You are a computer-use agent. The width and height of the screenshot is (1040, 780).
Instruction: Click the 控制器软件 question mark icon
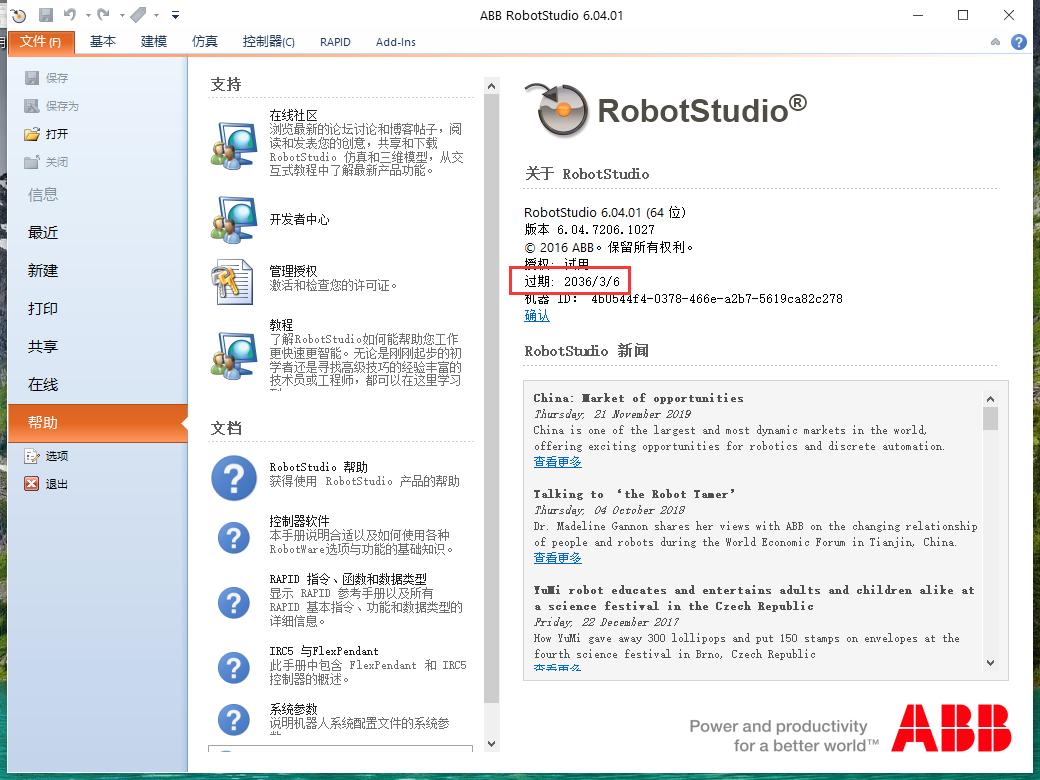pyautogui.click(x=233, y=538)
